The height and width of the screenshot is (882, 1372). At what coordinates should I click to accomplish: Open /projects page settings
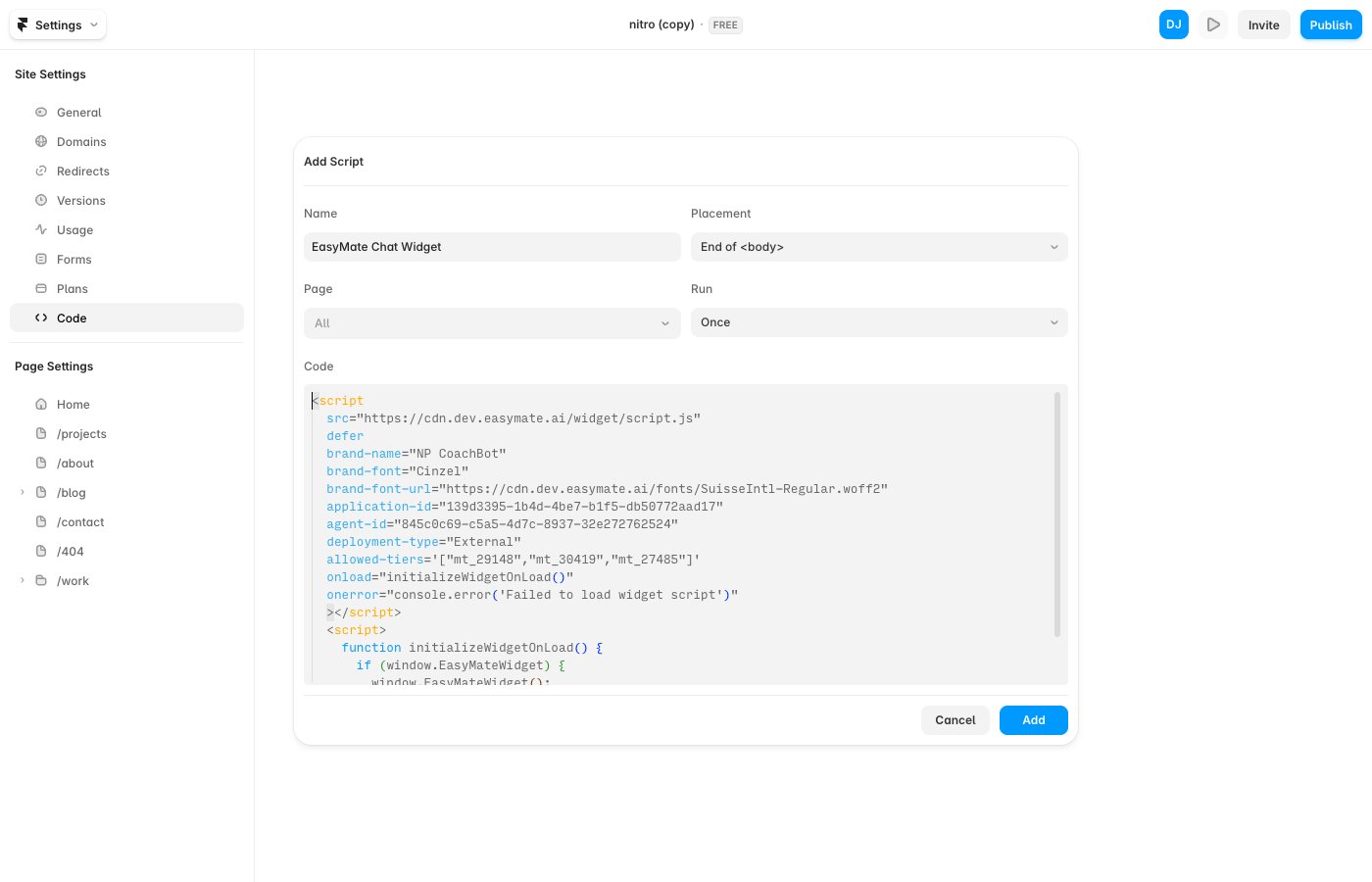[126, 433]
